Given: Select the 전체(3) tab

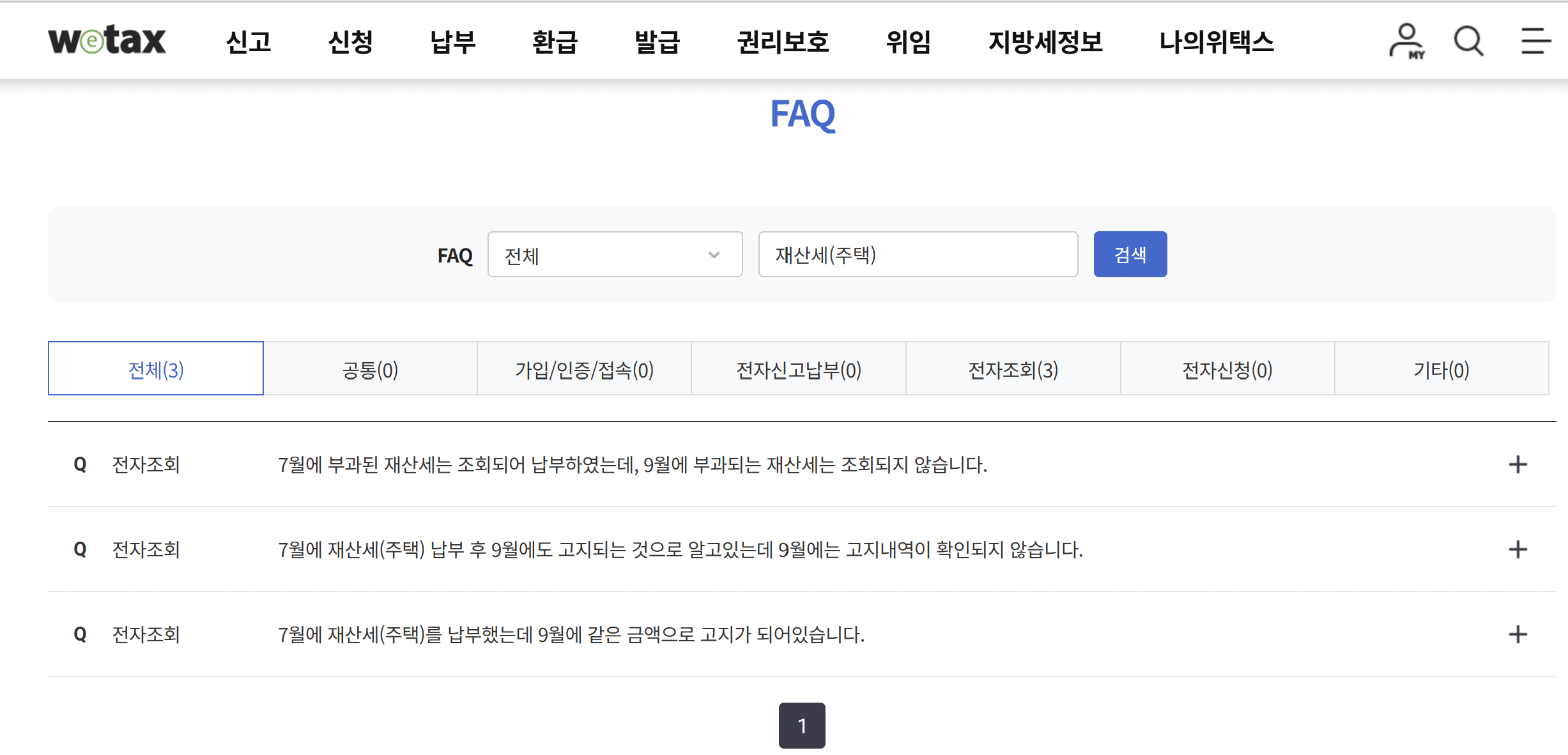Looking at the screenshot, I should tap(156, 369).
